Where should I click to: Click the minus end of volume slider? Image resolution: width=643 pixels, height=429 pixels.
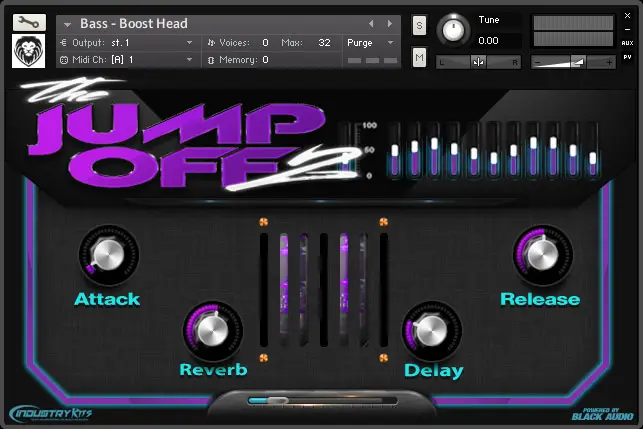[538, 63]
